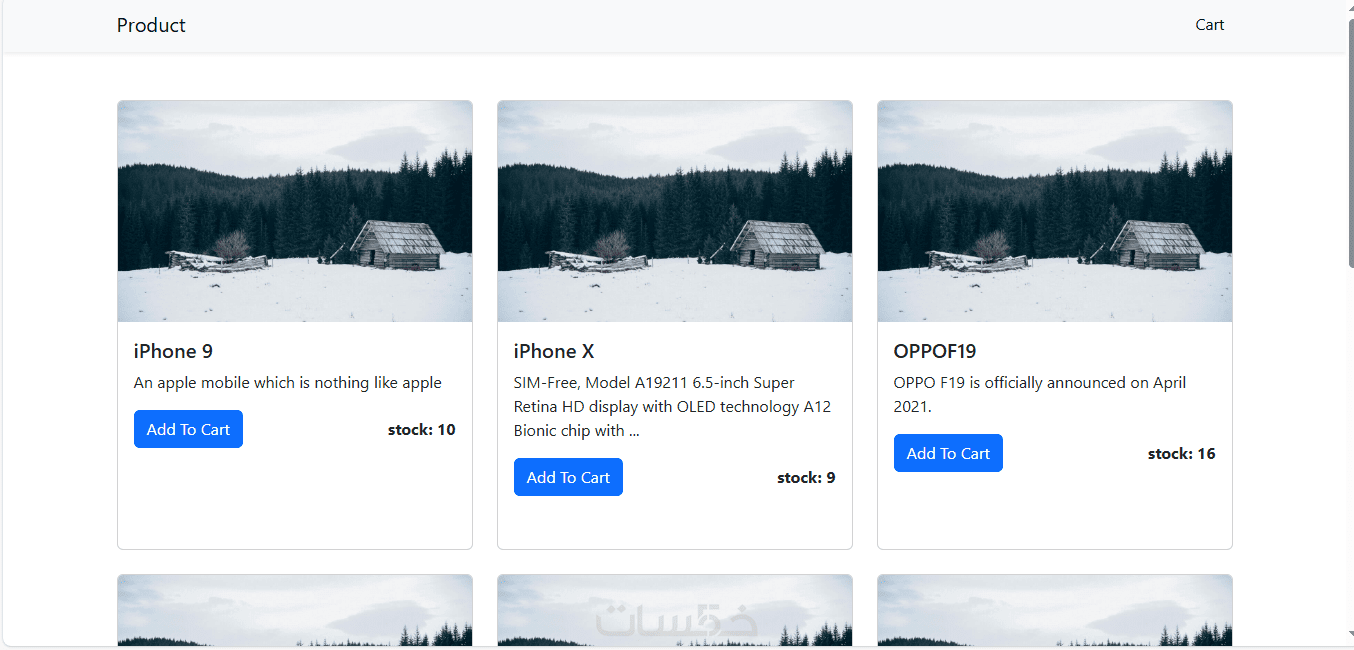The height and width of the screenshot is (650, 1354).
Task: Click the stock: 10 label
Action: [421, 430]
